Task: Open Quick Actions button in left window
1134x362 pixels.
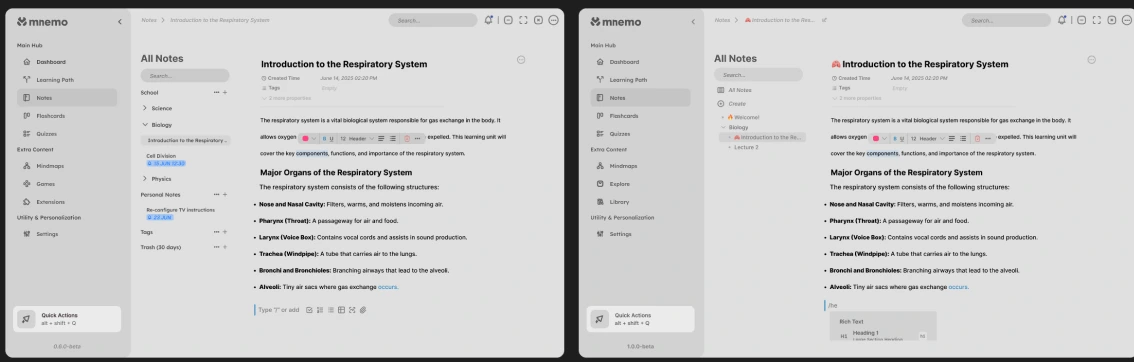Action: coord(67,319)
